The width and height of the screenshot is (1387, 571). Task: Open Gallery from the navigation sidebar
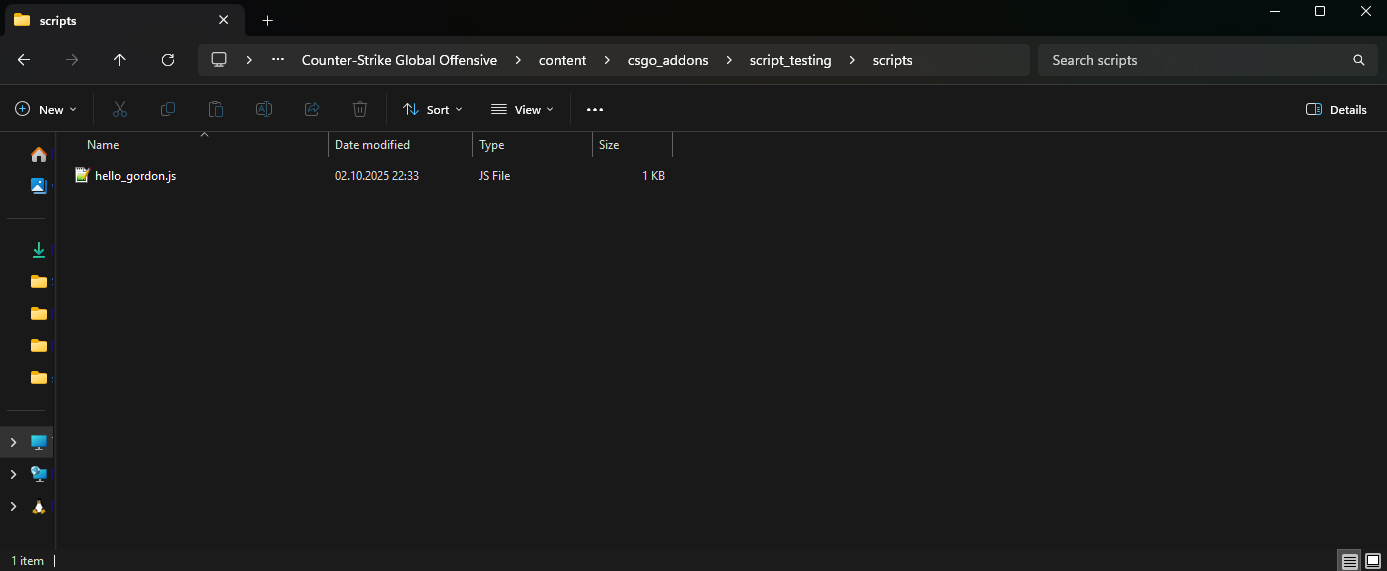coord(38,185)
